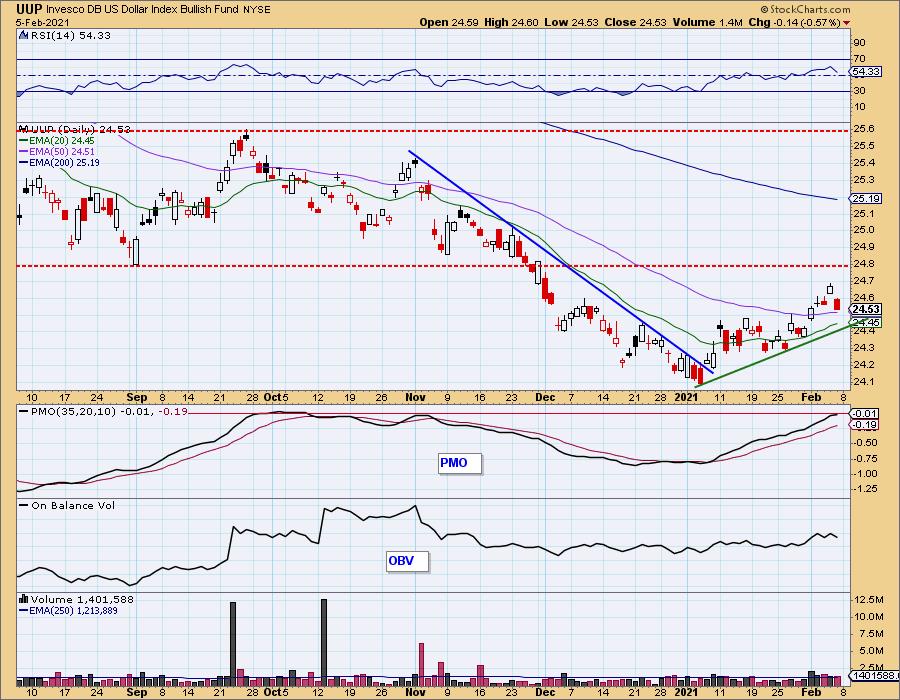Click the 24.45 EMA(20) value tag on axis
The image size is (900, 700).
[866, 322]
